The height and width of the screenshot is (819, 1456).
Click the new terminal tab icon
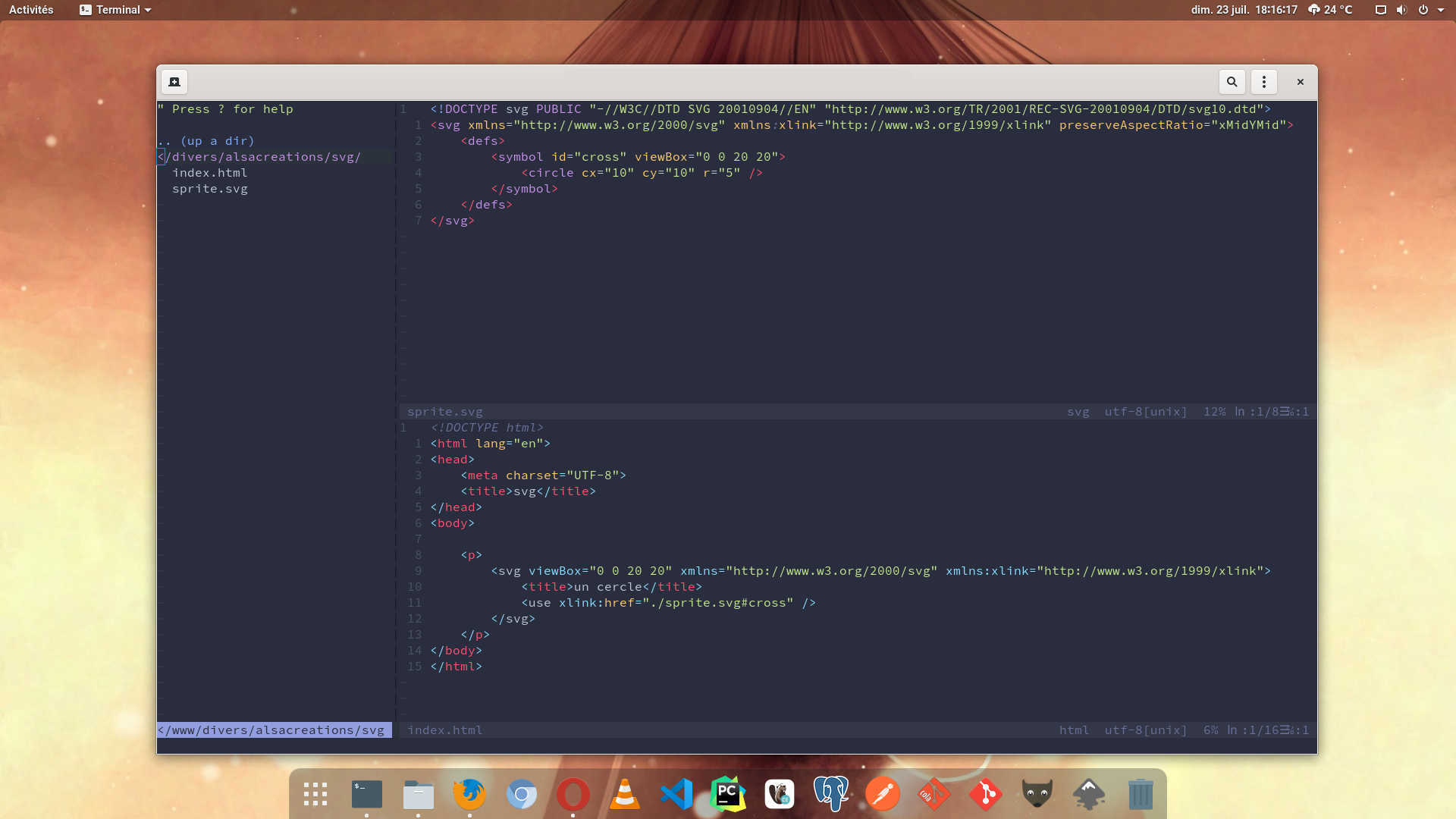tap(174, 82)
